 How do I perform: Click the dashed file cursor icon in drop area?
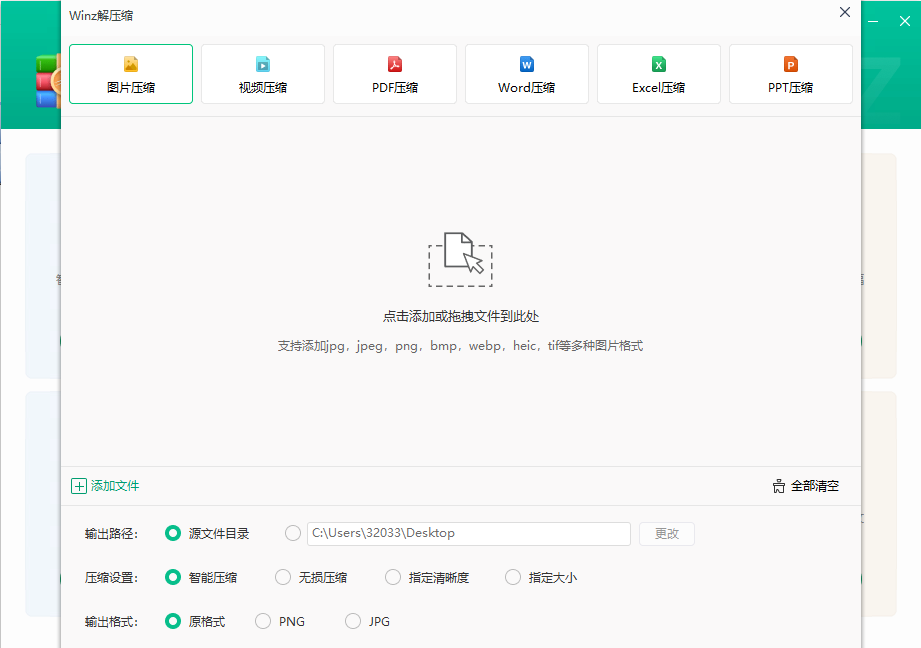click(x=461, y=259)
